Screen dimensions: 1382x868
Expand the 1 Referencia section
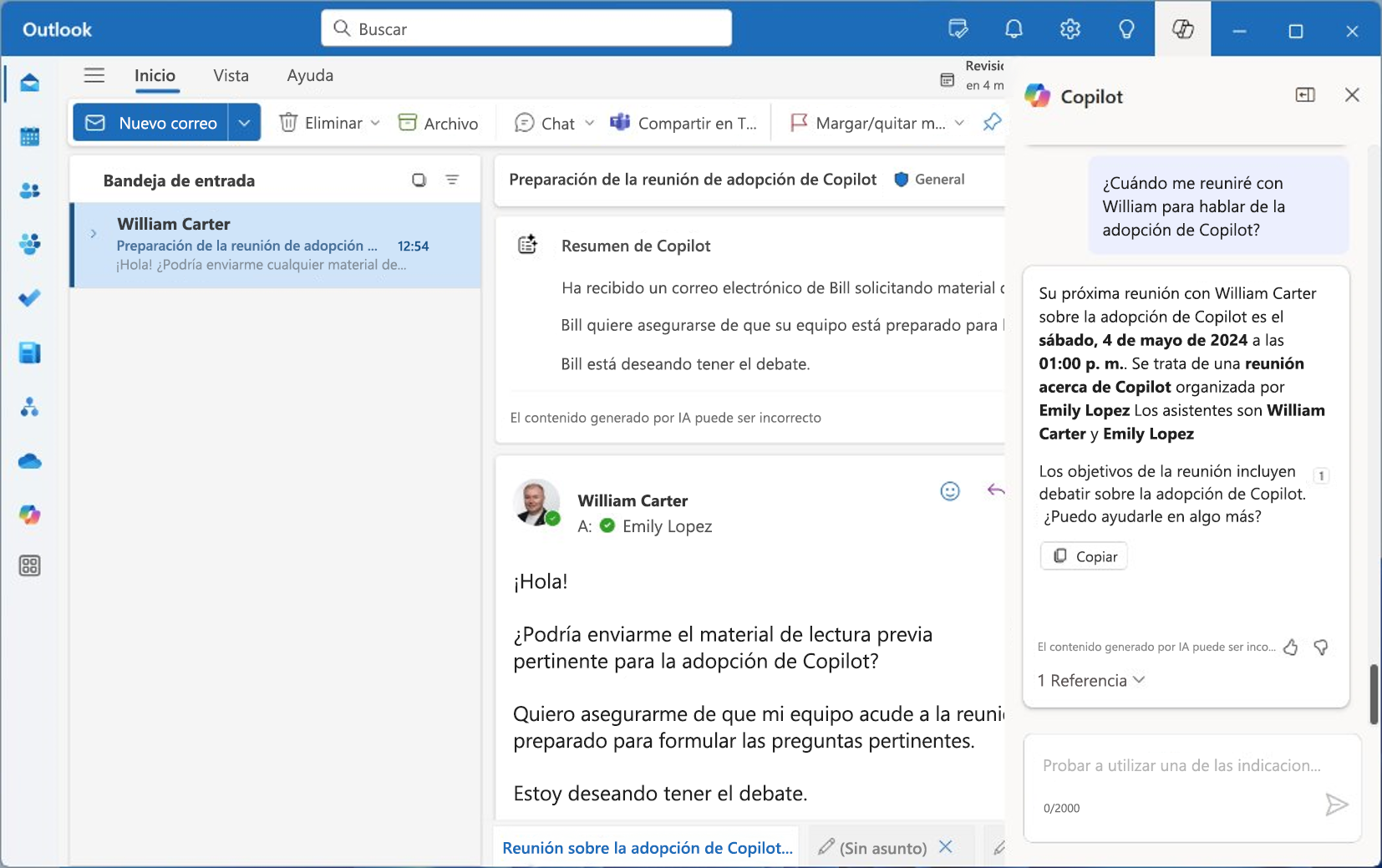click(x=1090, y=680)
